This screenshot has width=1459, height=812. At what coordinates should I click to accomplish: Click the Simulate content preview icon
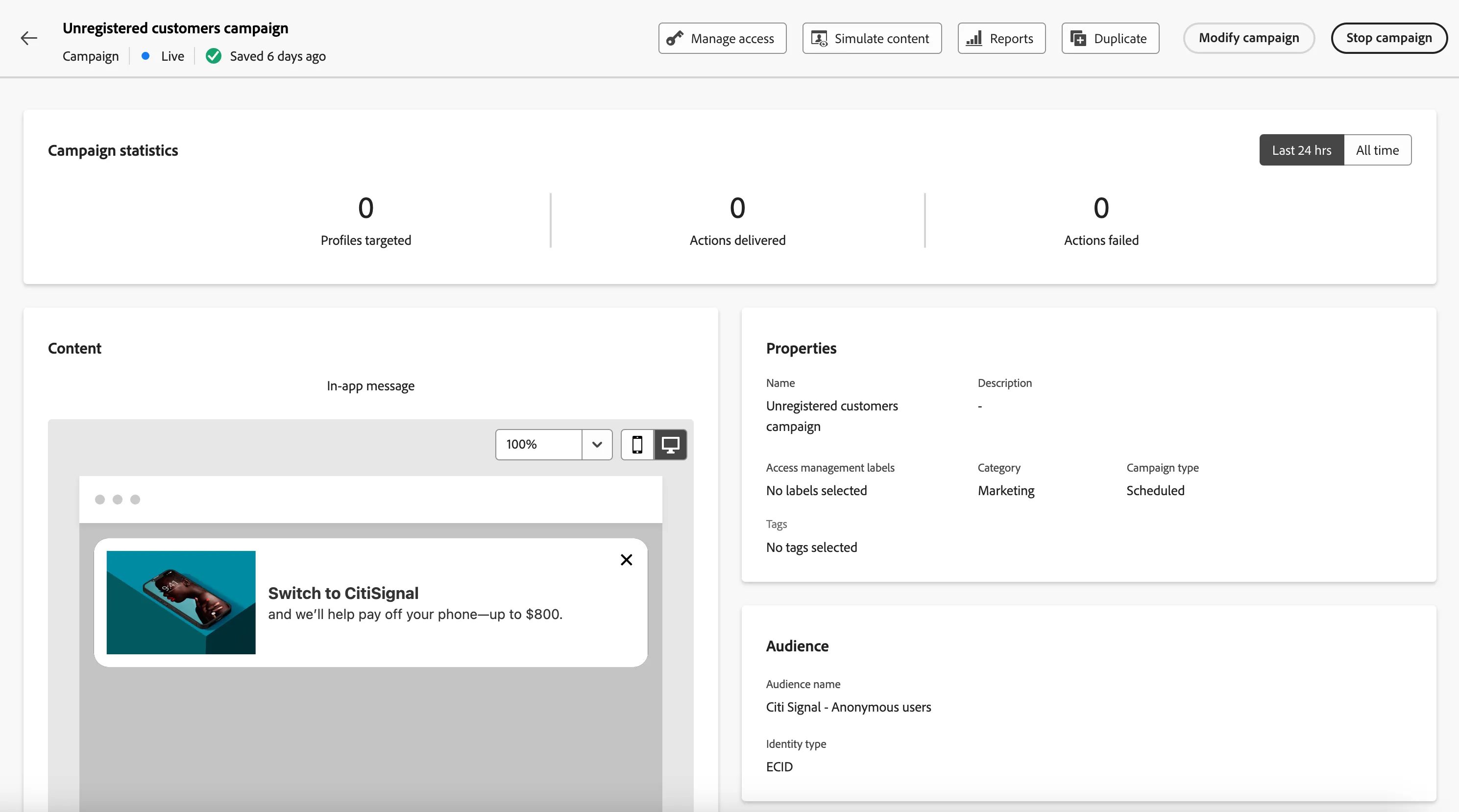[x=819, y=39]
